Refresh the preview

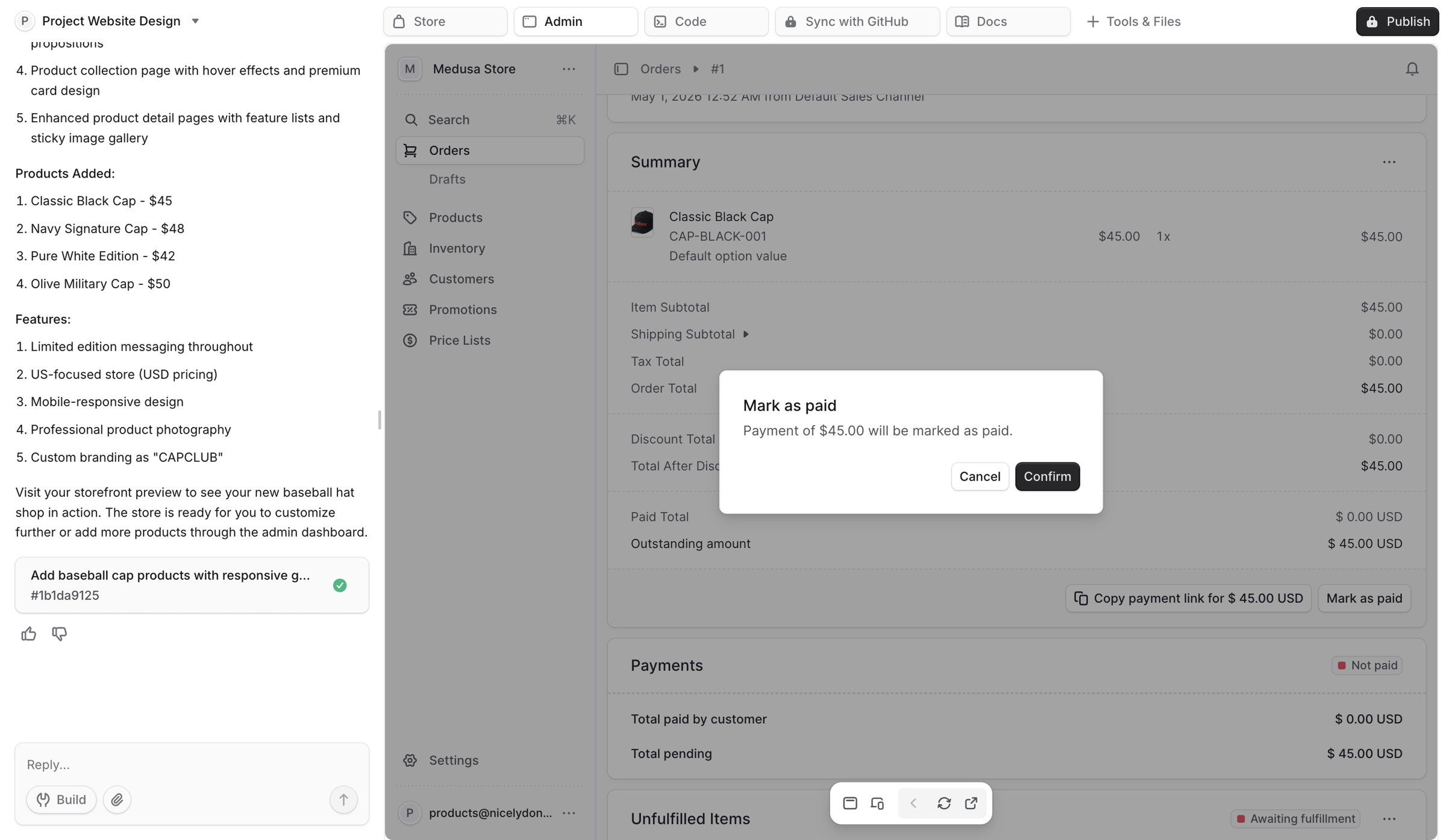click(x=944, y=803)
